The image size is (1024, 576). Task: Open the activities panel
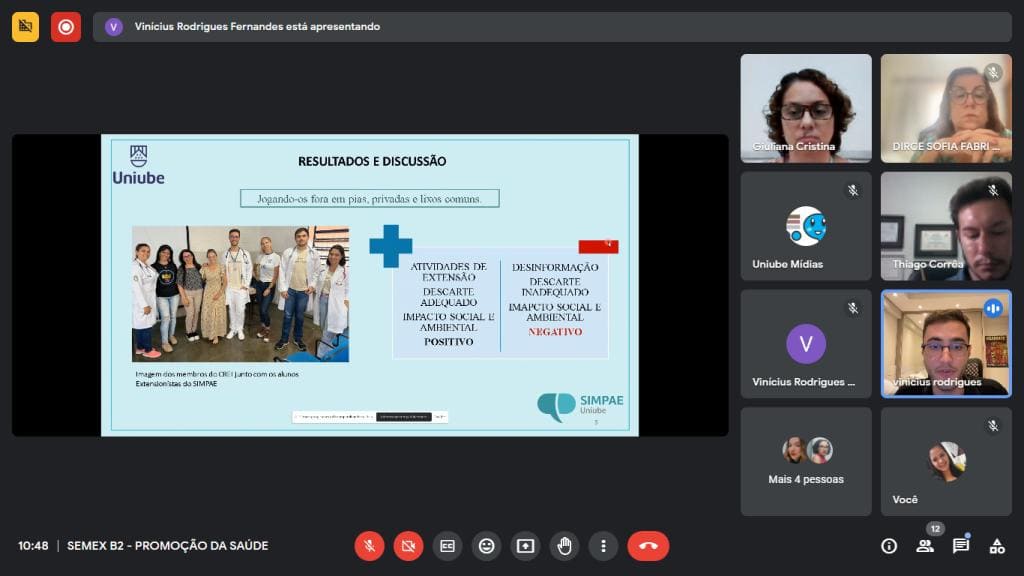pos(997,546)
